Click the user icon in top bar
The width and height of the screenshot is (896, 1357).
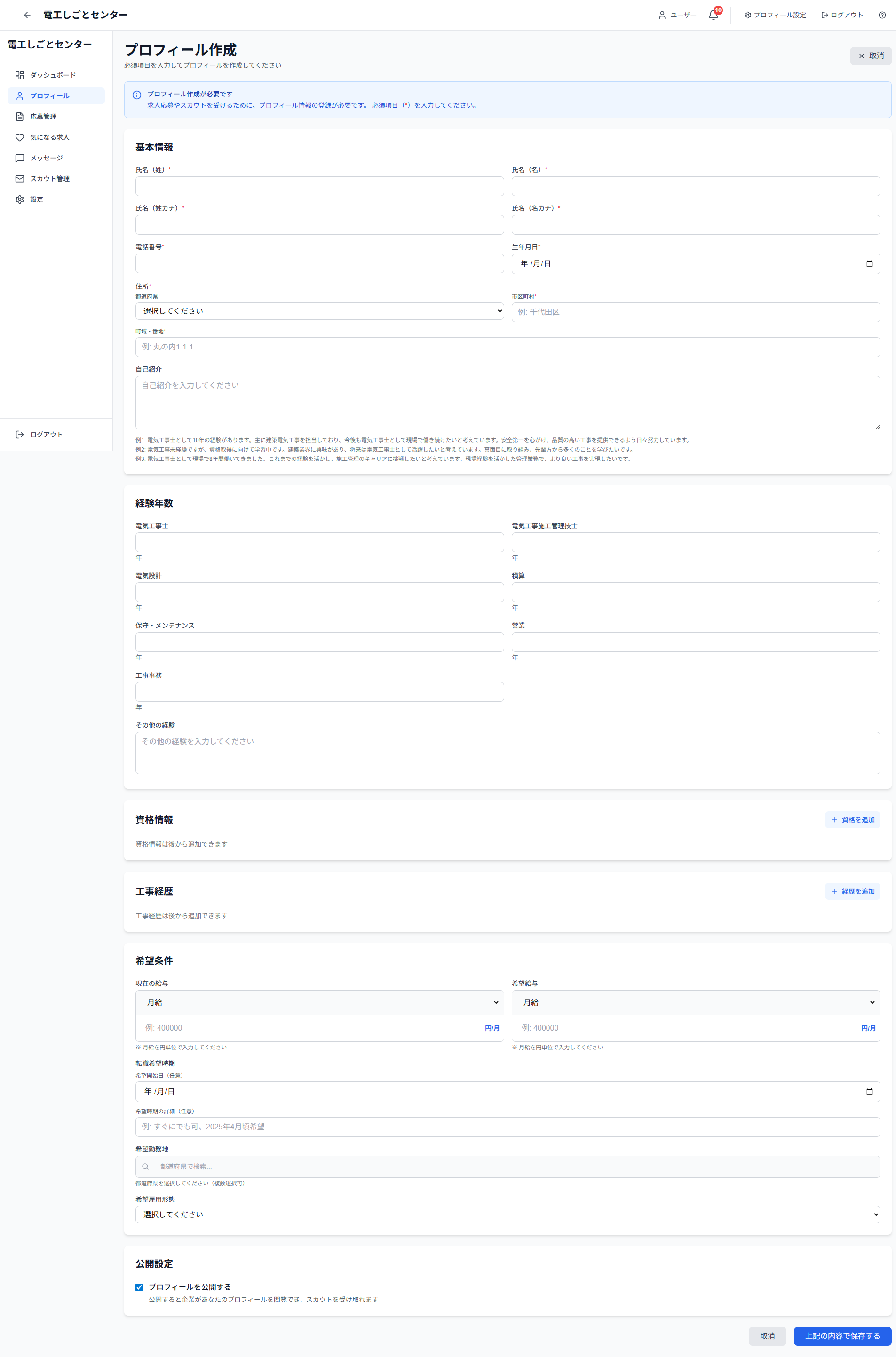point(662,16)
